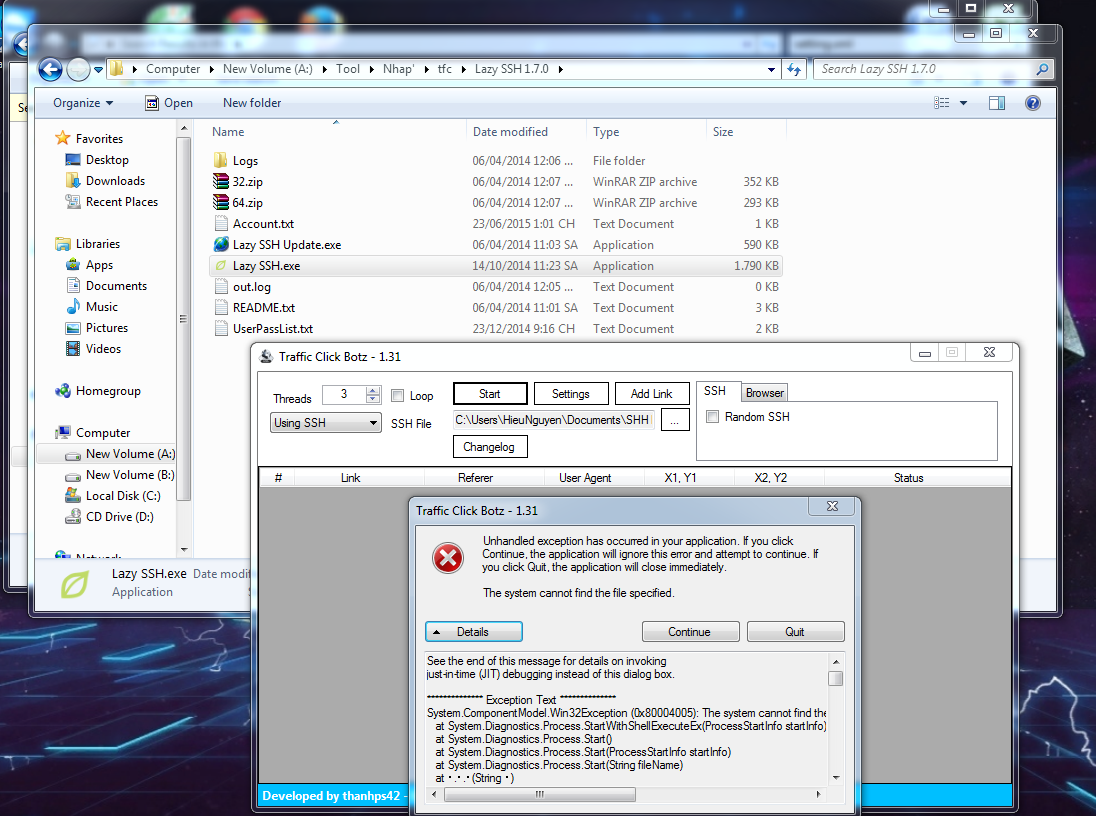Expand the Organize menu
Viewport: 1096px width, 816px height.
tap(83, 103)
